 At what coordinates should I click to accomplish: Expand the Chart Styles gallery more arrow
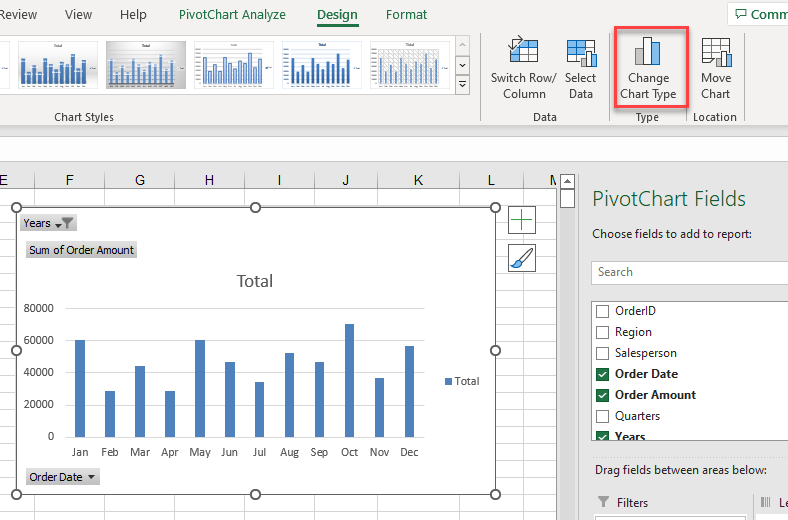pos(462,86)
